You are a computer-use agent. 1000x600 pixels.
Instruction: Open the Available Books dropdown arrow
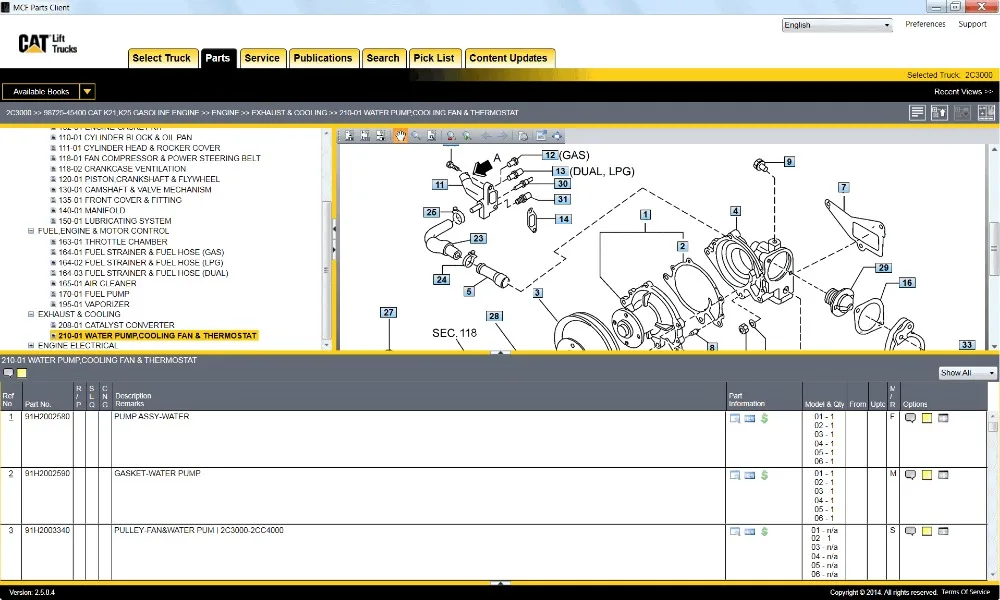tap(87, 92)
